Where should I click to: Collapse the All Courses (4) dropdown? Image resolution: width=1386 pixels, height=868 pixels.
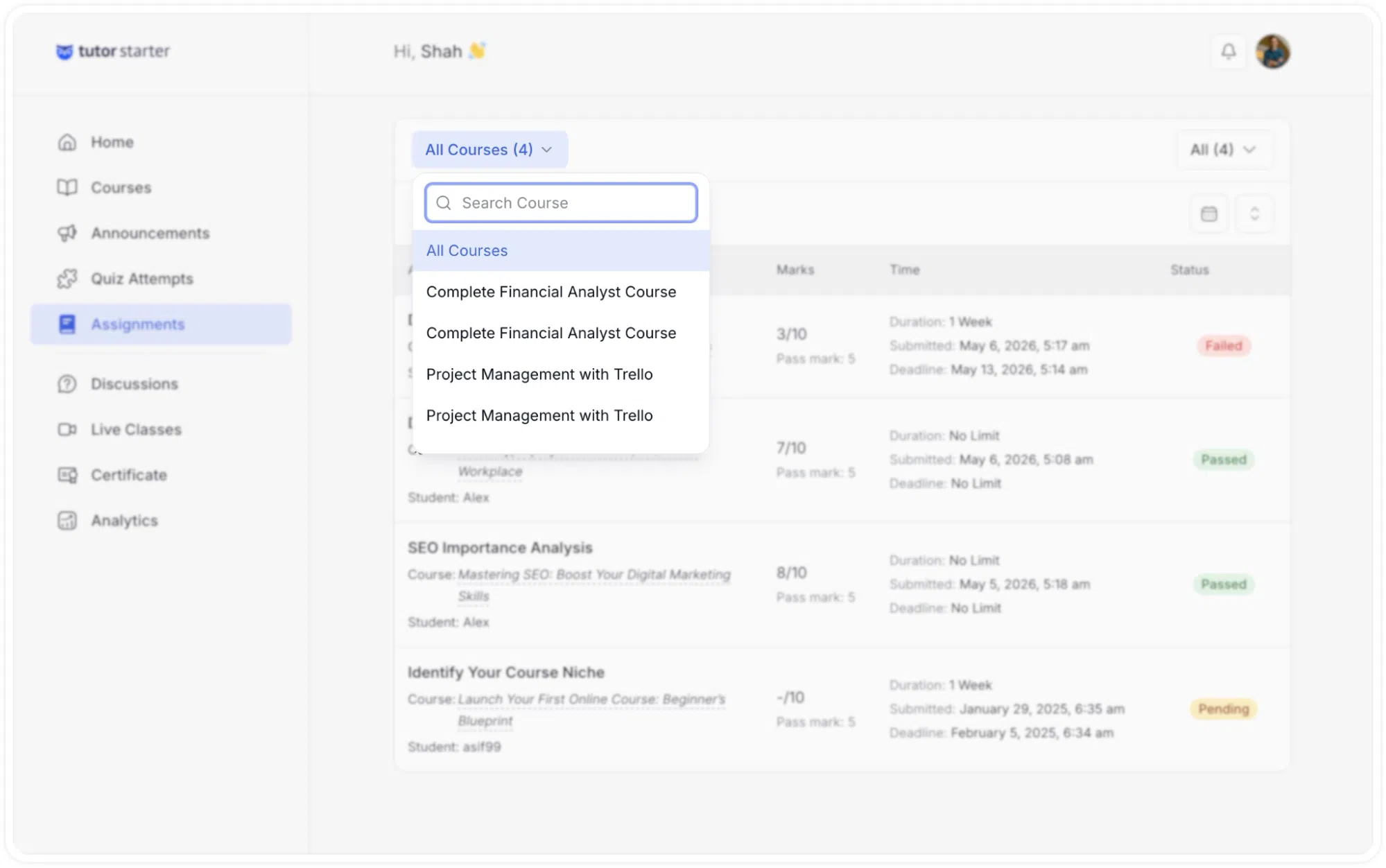coord(490,150)
